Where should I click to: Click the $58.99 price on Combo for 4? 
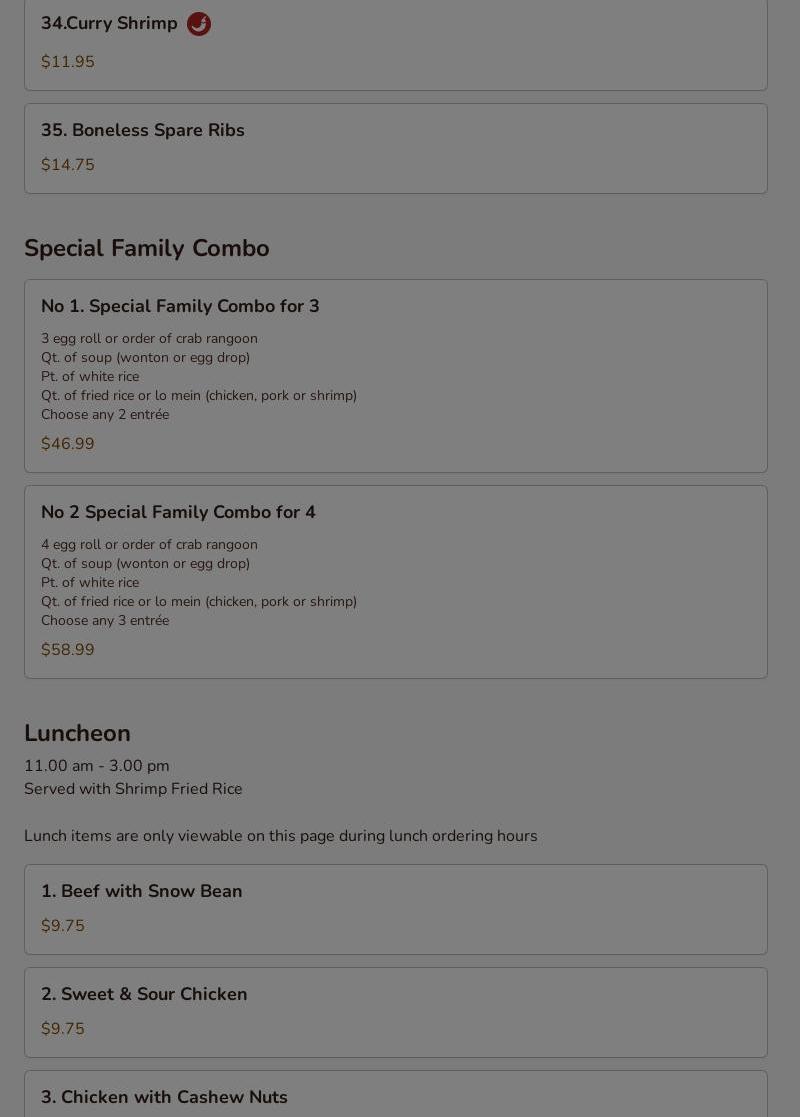pos(68,650)
